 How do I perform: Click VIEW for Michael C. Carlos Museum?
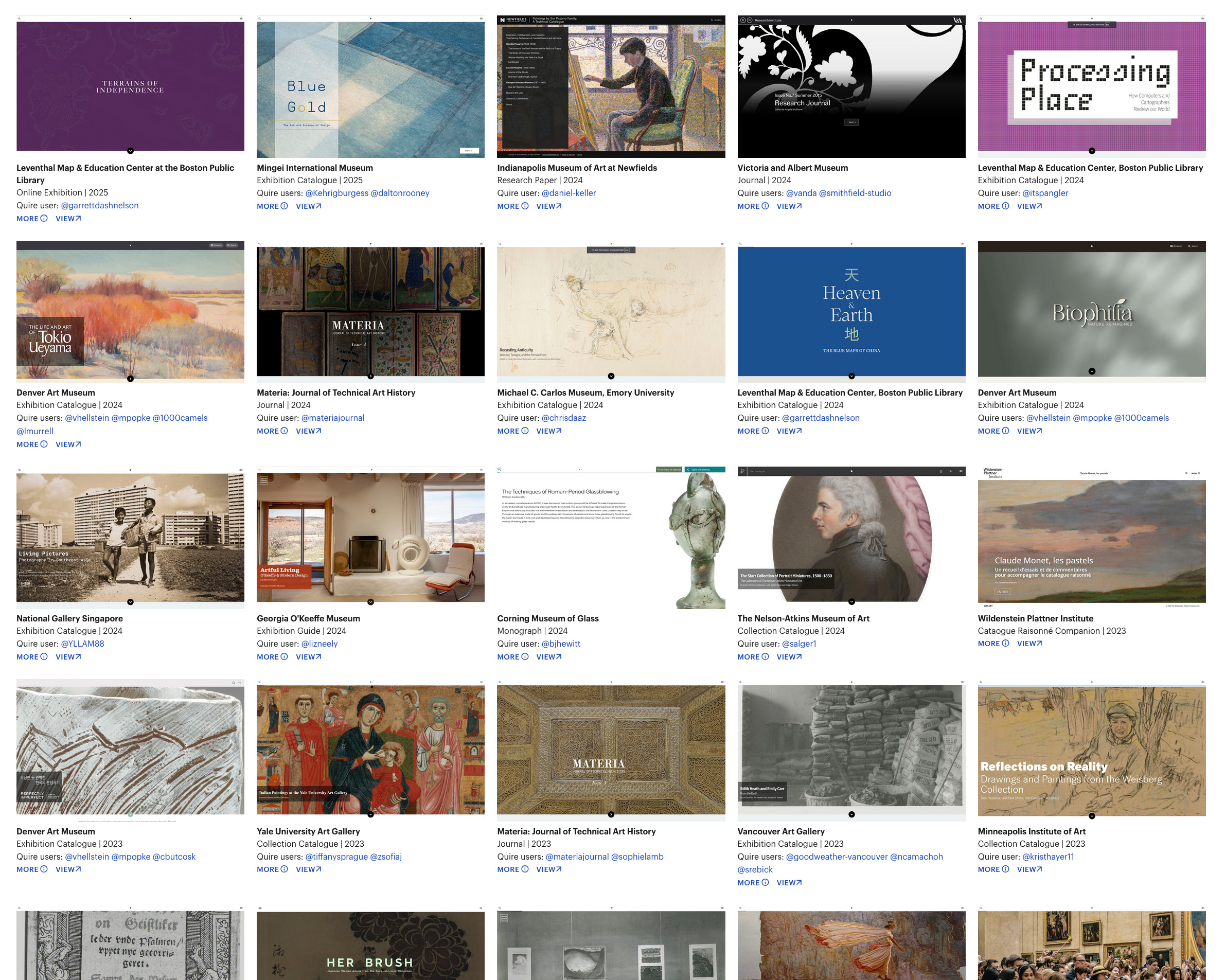coord(549,431)
